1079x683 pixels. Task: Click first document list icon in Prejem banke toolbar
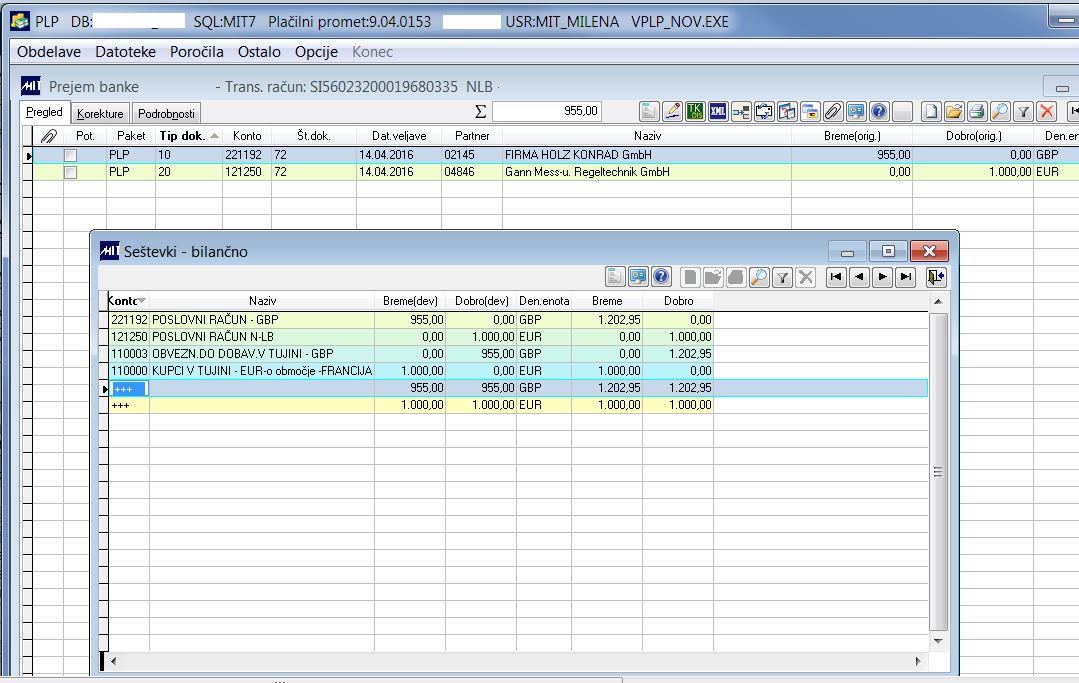pos(649,111)
